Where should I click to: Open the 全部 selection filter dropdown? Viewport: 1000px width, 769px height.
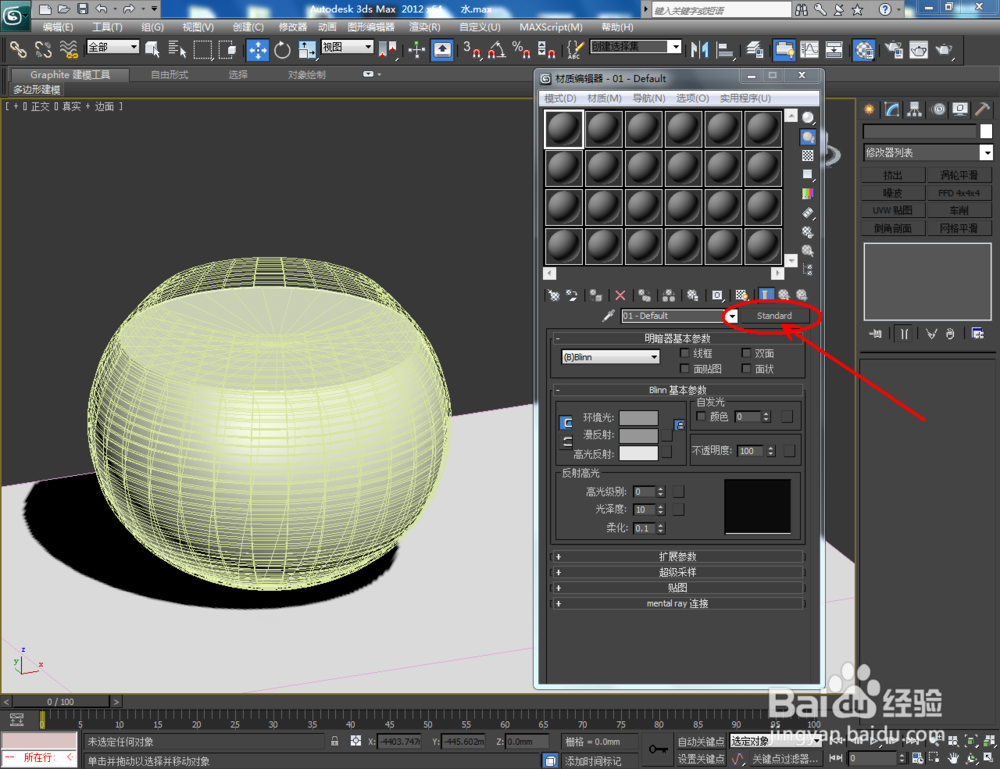click(x=112, y=47)
